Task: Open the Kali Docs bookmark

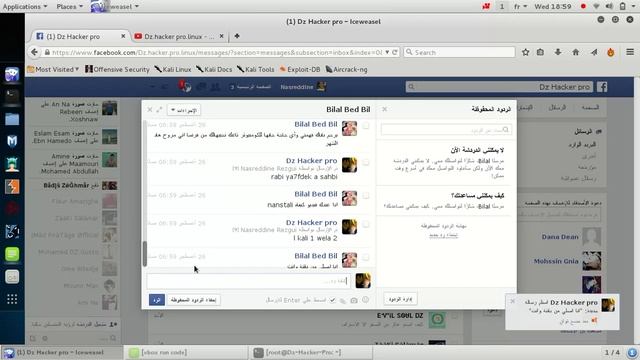Action: pyautogui.click(x=214, y=69)
